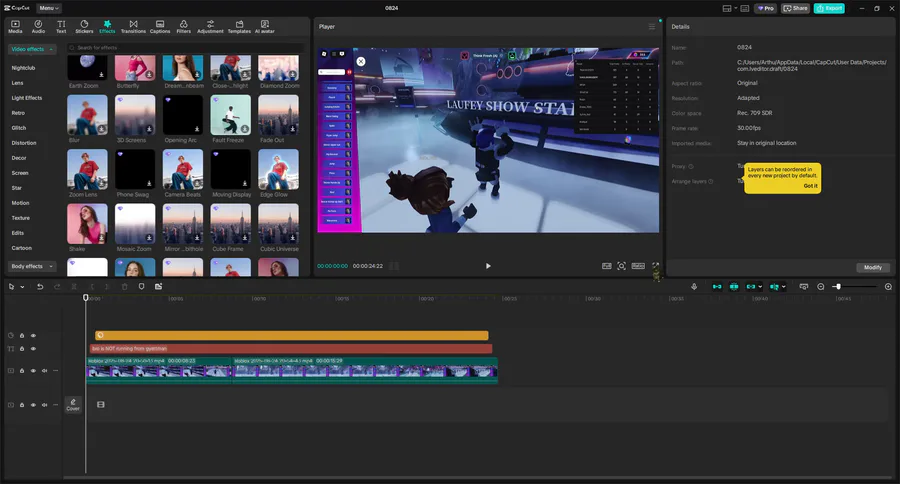The width and height of the screenshot is (900, 484).
Task: Select the Shake effect thumbnail
Action: [87, 224]
